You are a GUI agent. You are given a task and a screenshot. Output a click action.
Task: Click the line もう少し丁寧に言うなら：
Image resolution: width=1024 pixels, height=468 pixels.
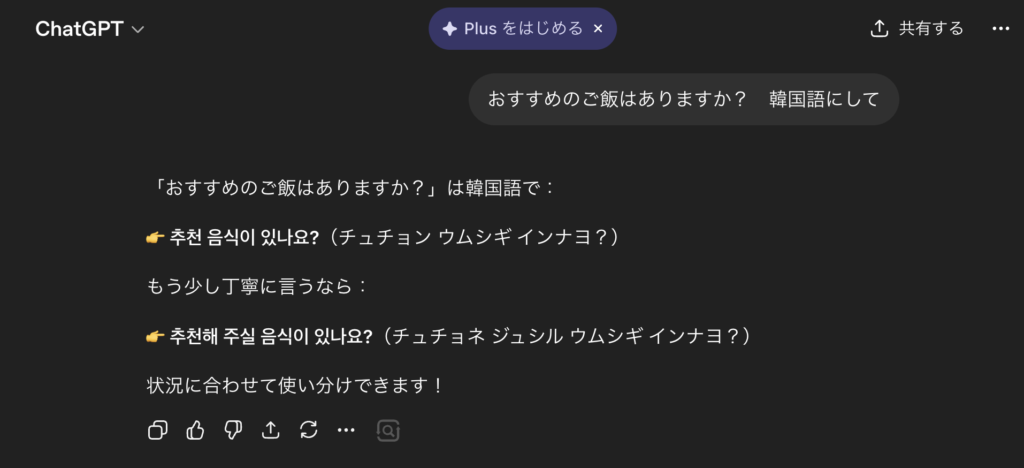click(257, 286)
